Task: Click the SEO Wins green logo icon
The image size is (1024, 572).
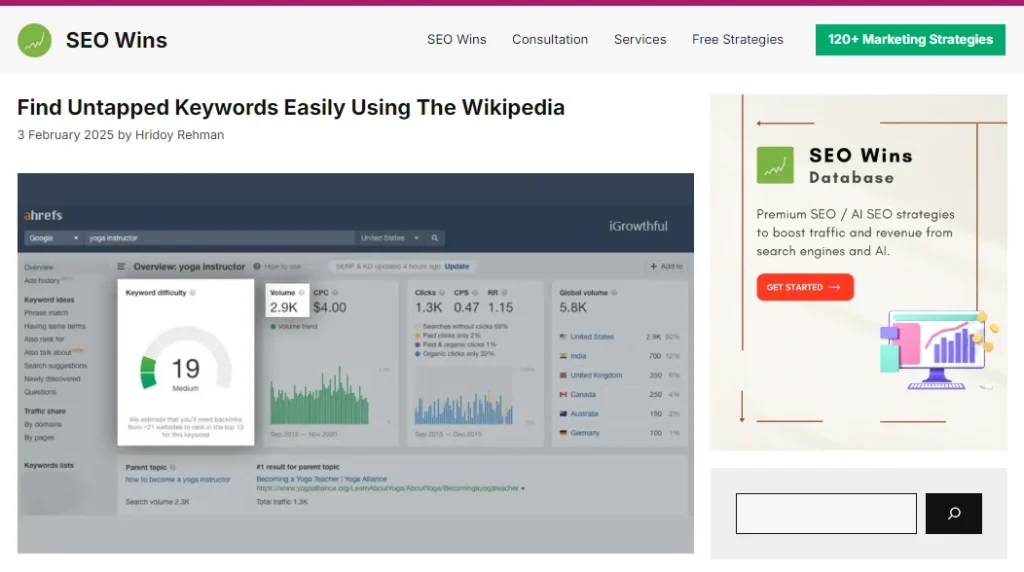Action: point(35,40)
